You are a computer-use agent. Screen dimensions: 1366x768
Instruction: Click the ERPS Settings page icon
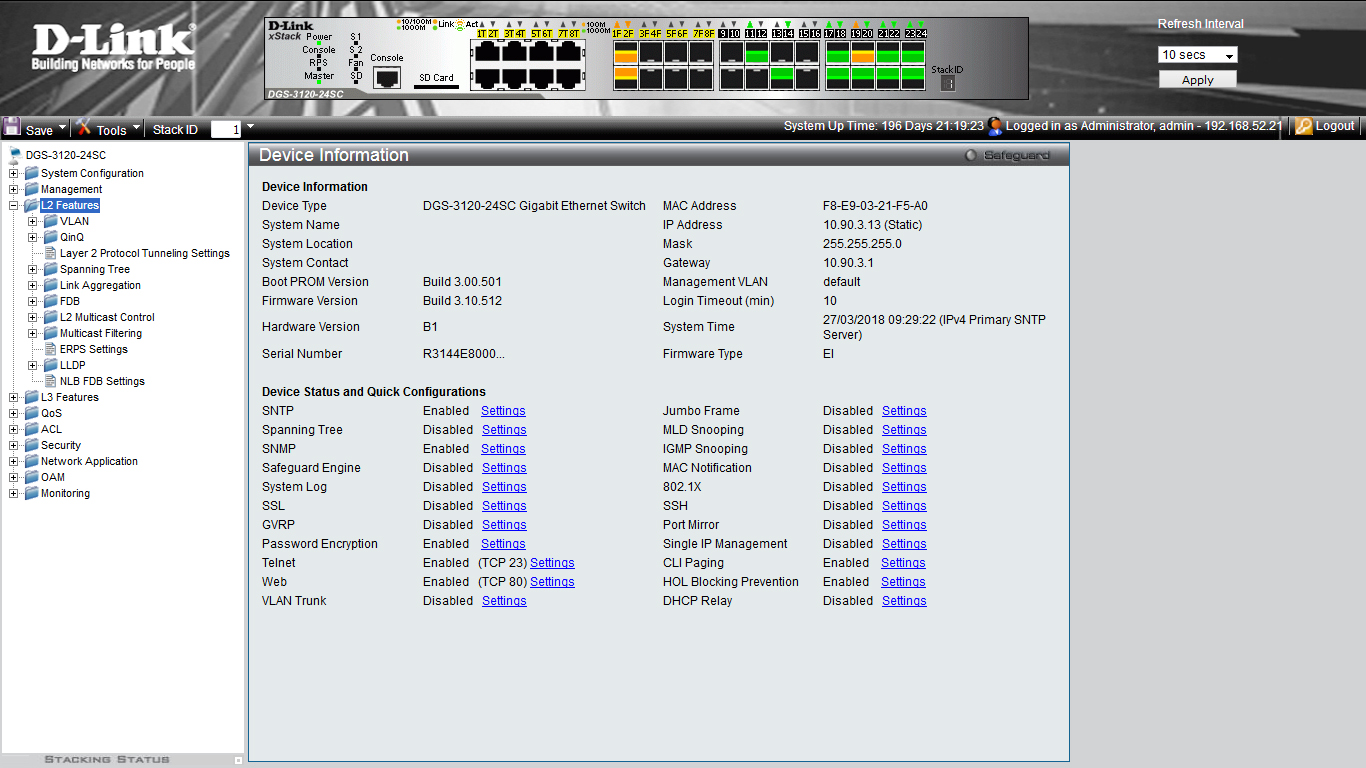tap(50, 349)
